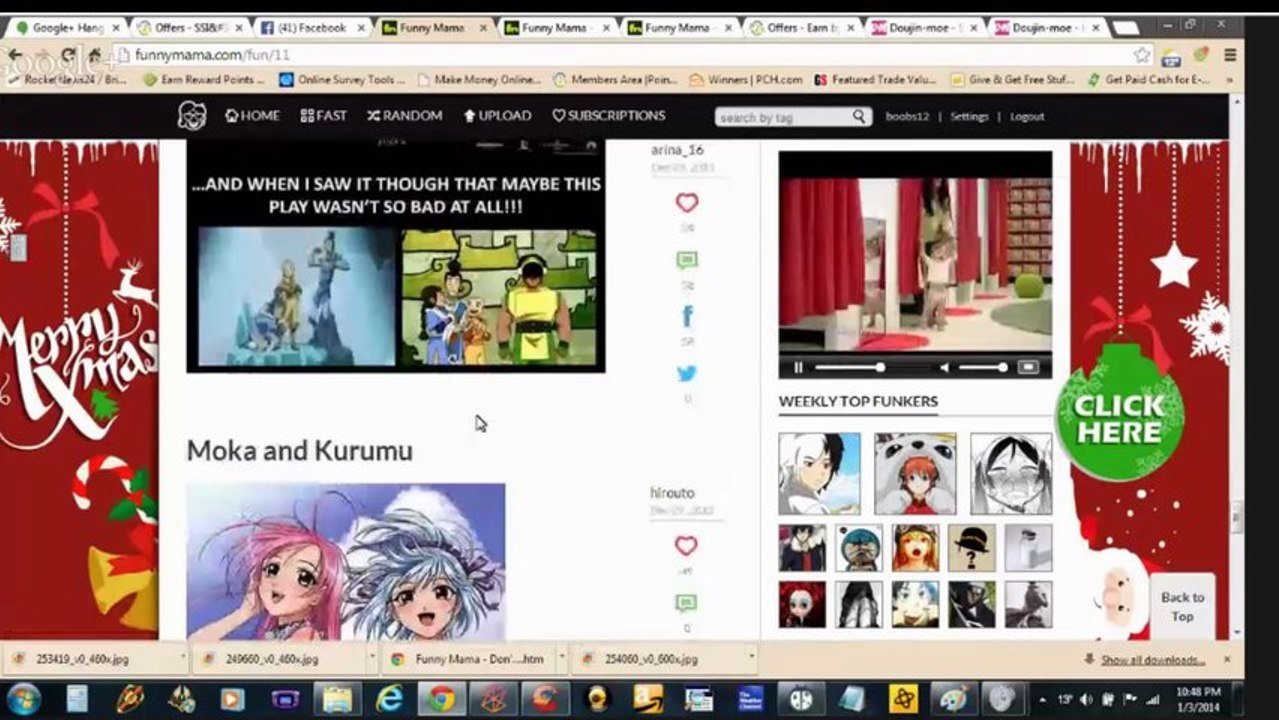The height and width of the screenshot is (720, 1279).
Task: Open a RANDOM post
Action: pyautogui.click(x=404, y=116)
